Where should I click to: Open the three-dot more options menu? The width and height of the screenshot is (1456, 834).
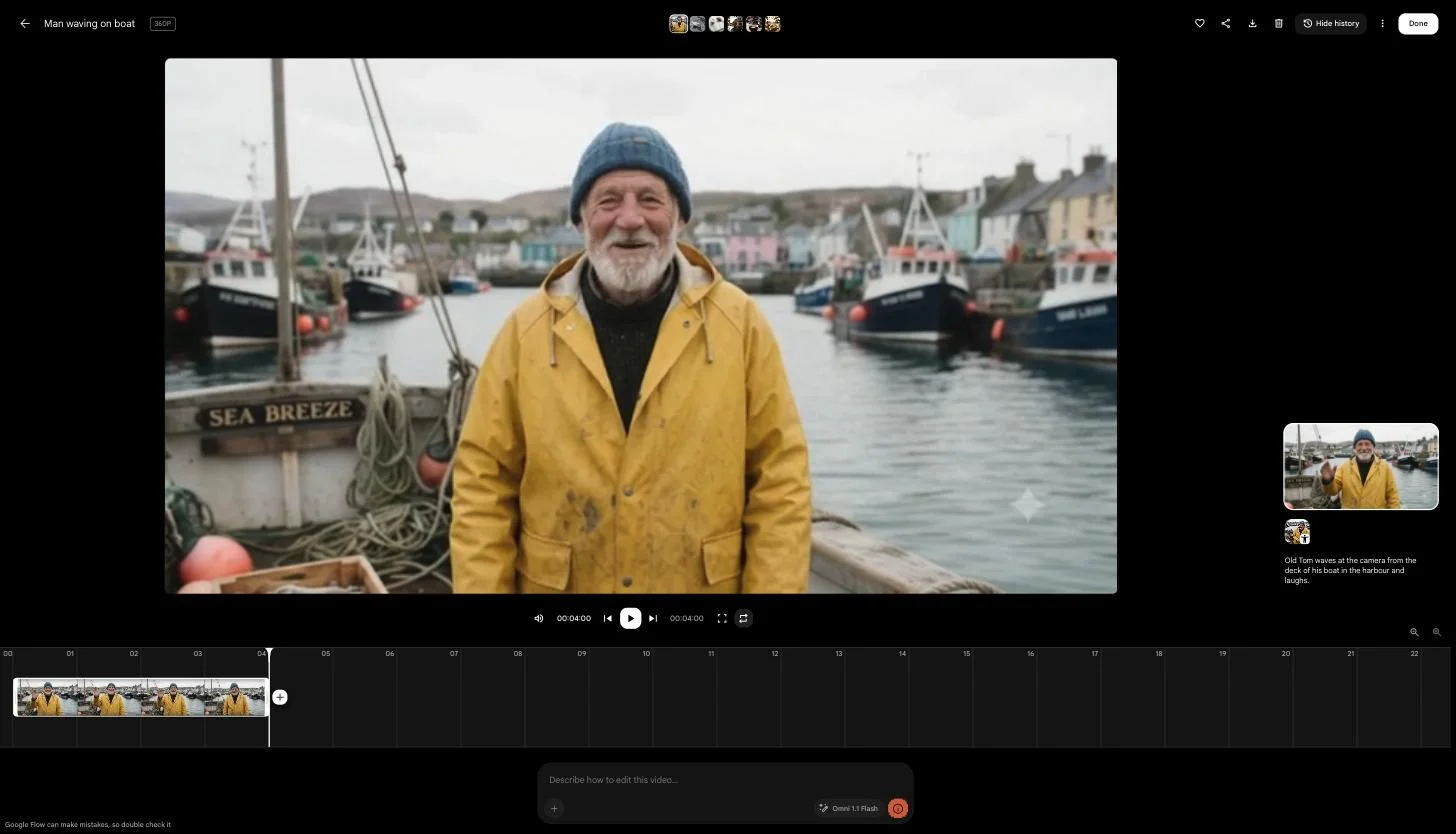1382,23
